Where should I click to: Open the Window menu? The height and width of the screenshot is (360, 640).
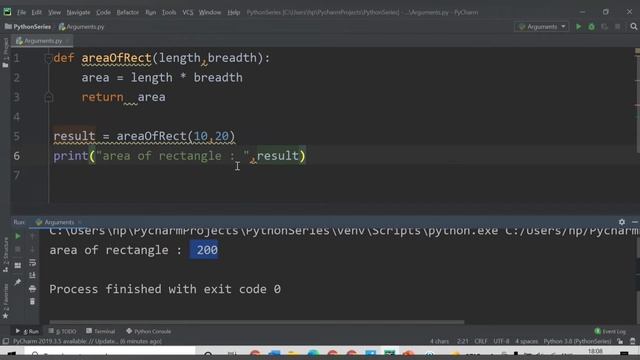coord(210,12)
